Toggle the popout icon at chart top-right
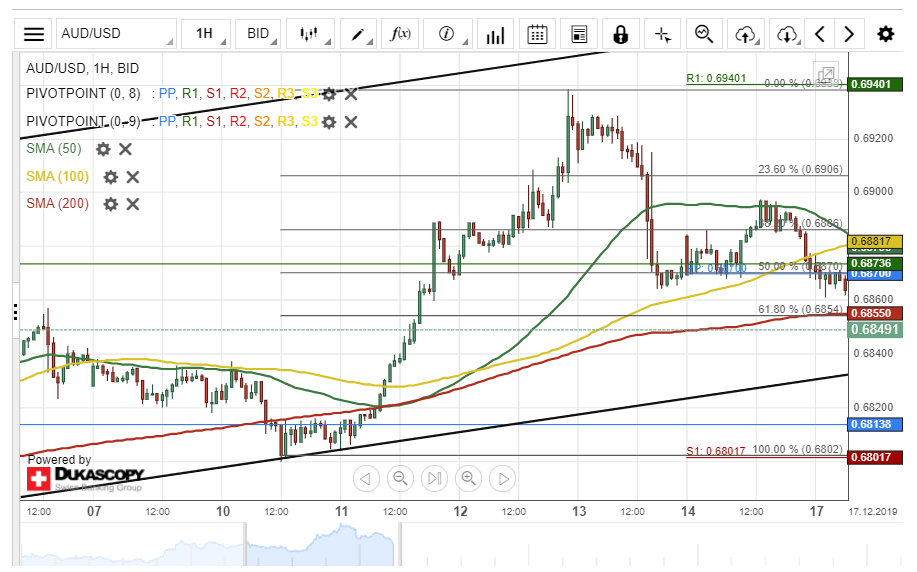Viewport: 917px width, 572px height. click(x=826, y=74)
